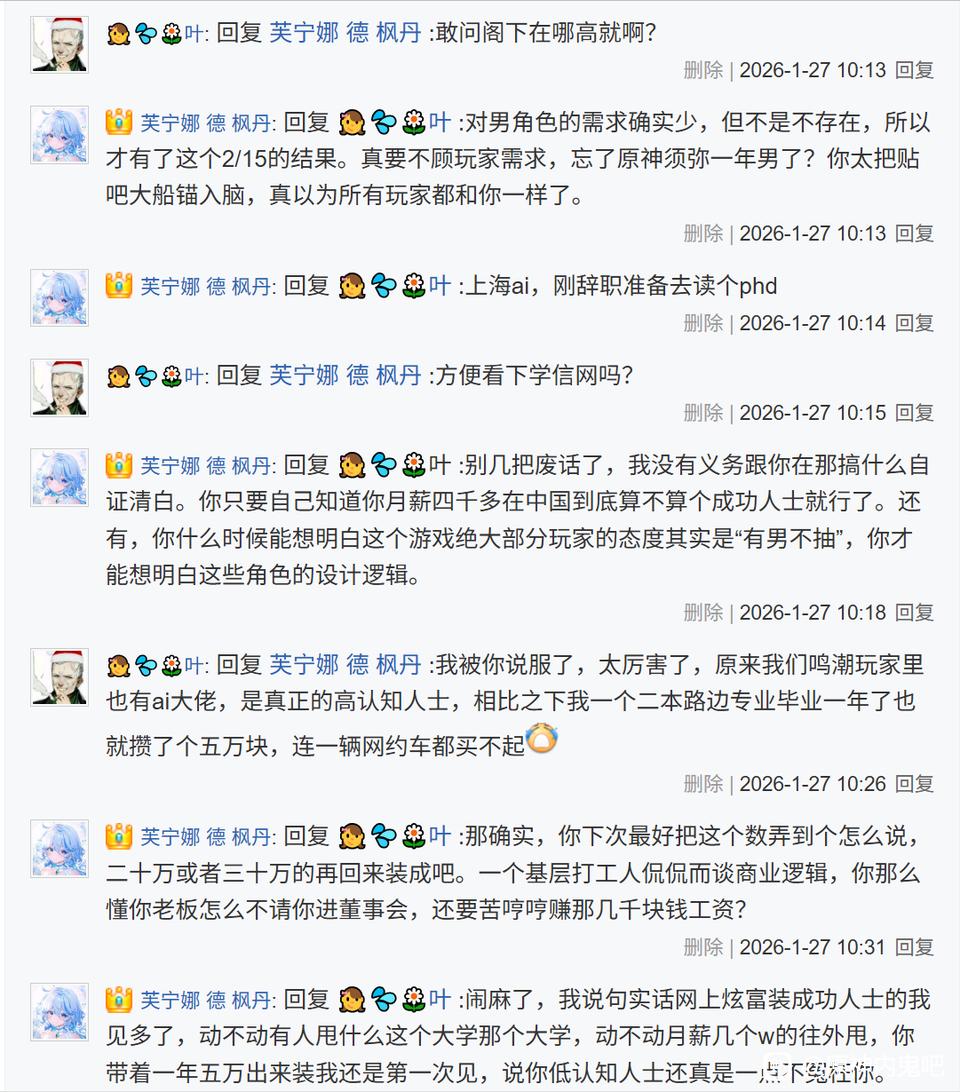Open author name 芙宁娜 德 枫丹 on the 10:31 comment

pyautogui.click(x=205, y=836)
